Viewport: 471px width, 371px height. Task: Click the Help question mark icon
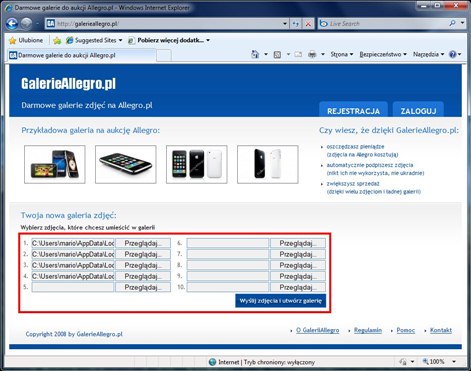tap(452, 54)
